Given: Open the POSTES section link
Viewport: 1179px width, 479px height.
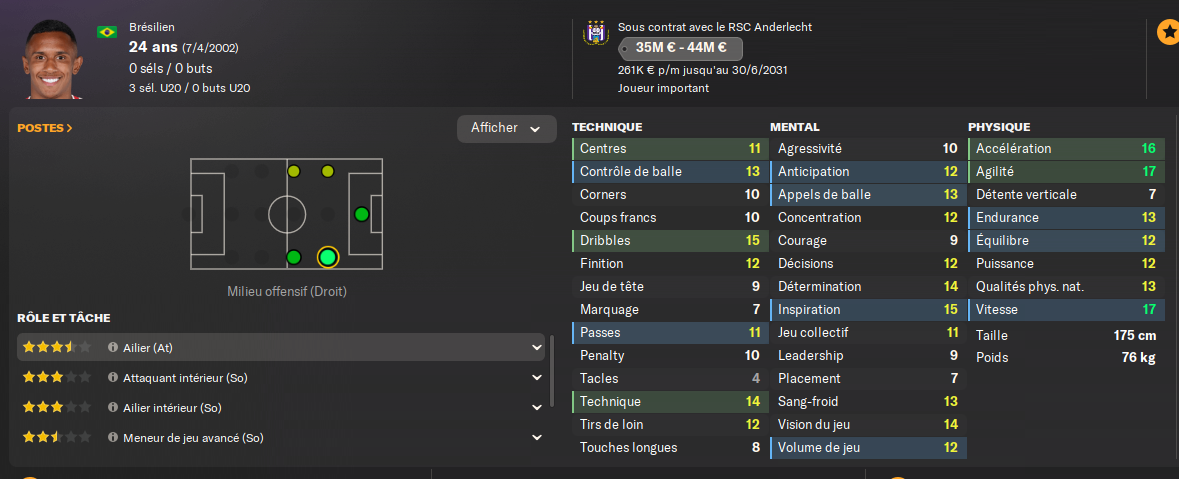Looking at the screenshot, I should tap(45, 128).
